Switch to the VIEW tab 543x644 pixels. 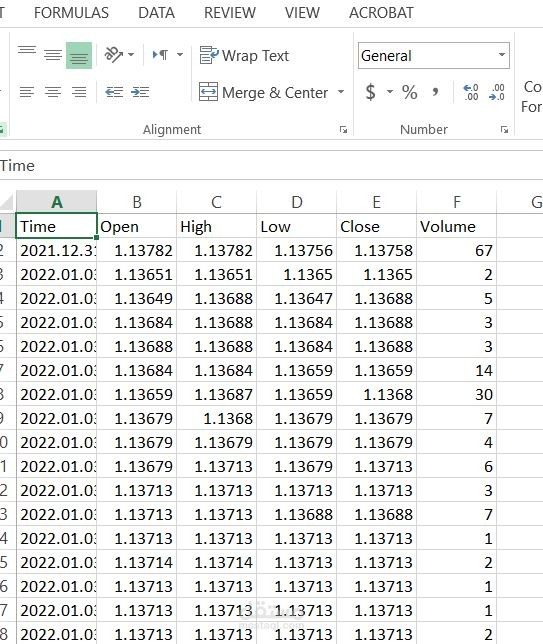(x=302, y=13)
